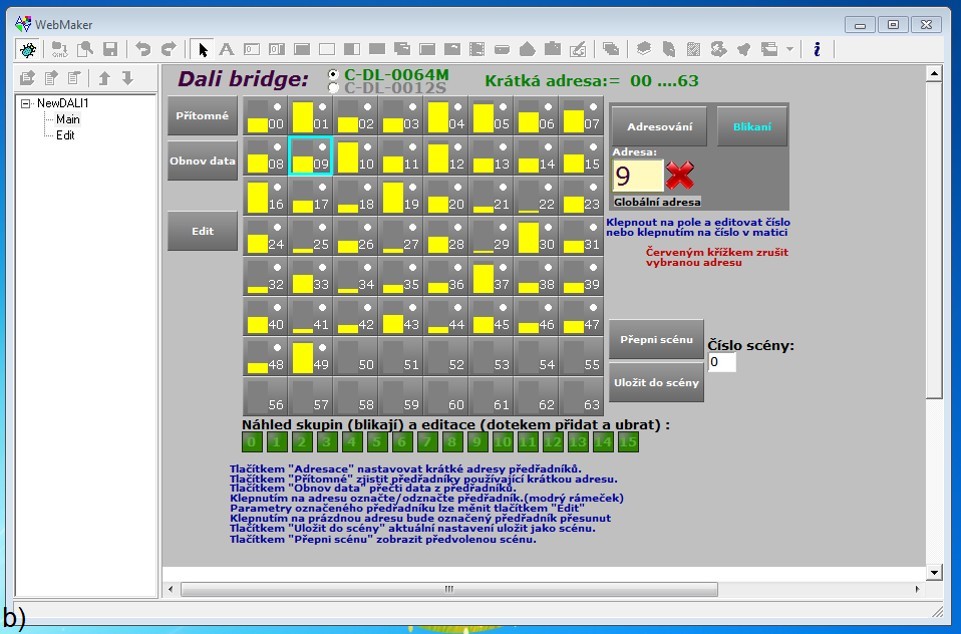
Task: Select ballast address 04 in the matrix
Action: [446, 116]
